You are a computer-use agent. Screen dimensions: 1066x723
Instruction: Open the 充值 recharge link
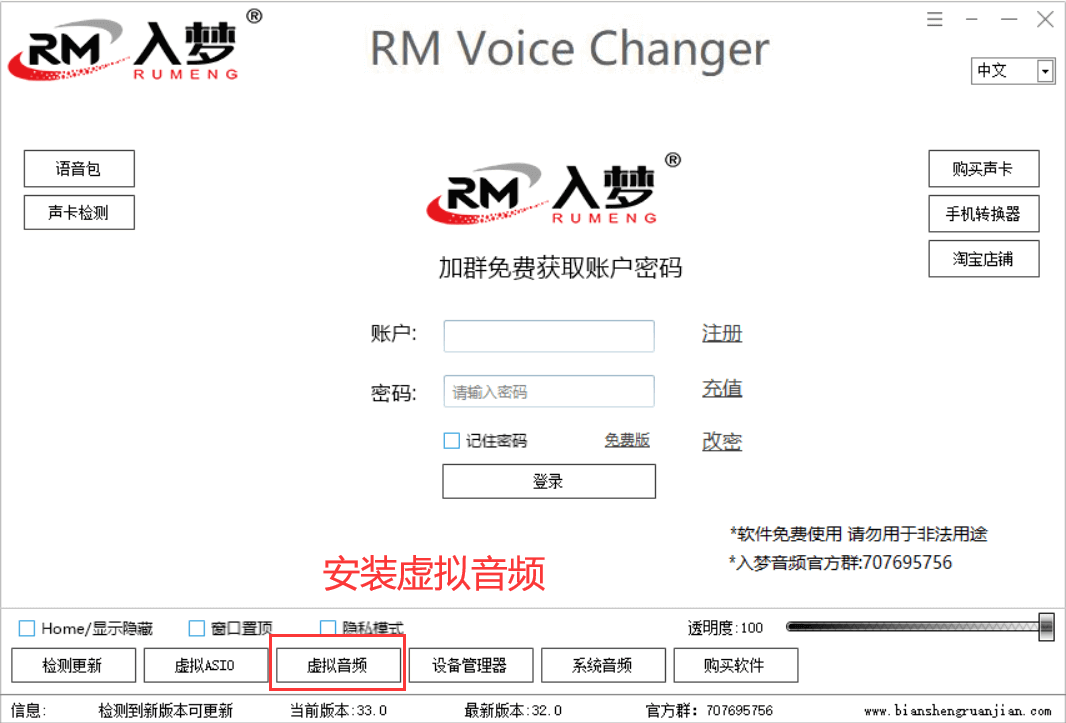coord(722,388)
